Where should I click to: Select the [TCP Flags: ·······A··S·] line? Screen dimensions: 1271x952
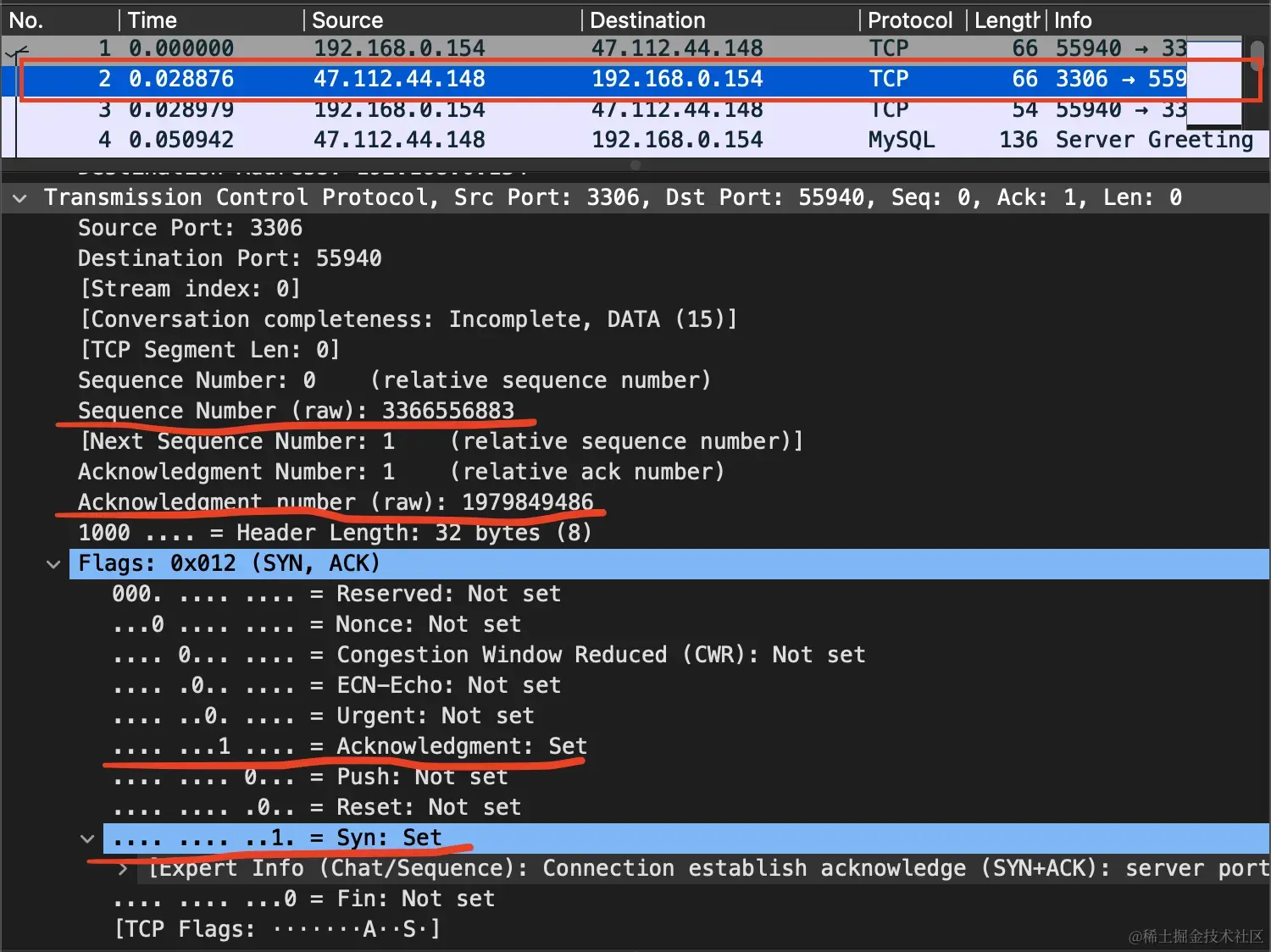point(277,929)
